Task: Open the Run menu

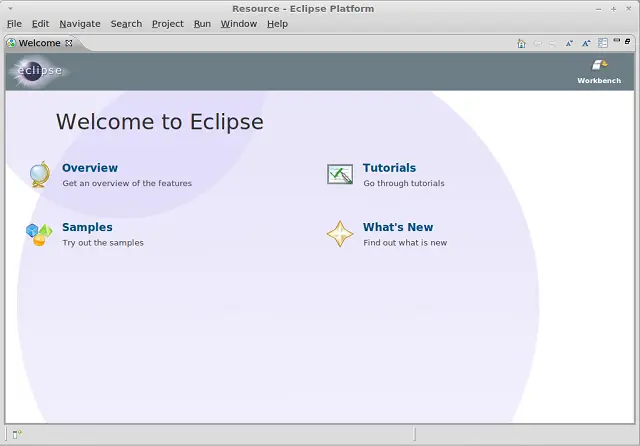Action: click(x=202, y=24)
